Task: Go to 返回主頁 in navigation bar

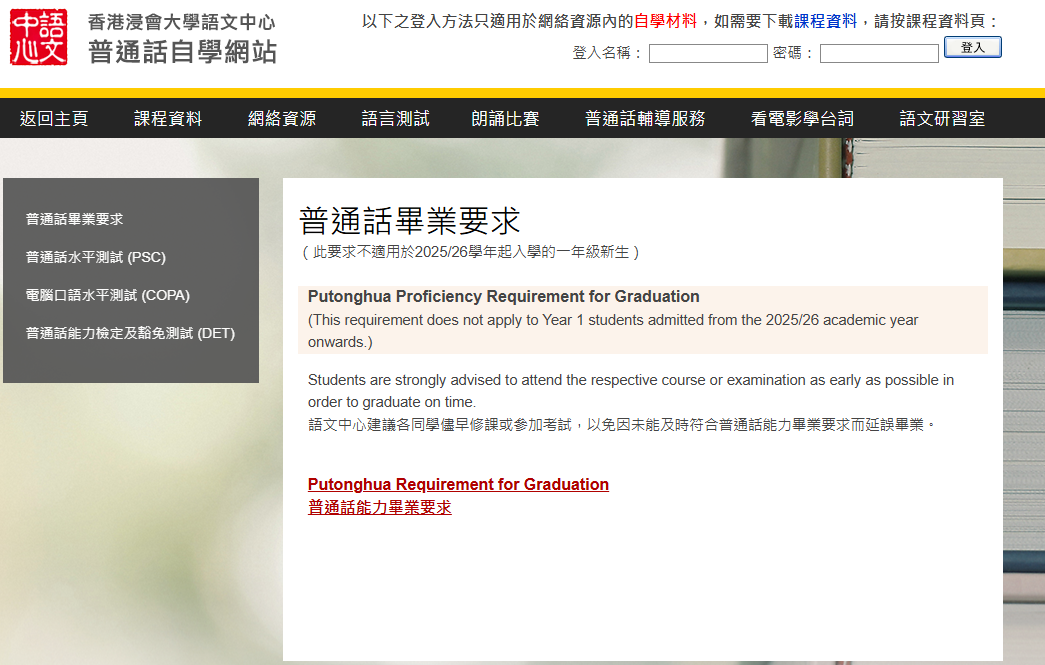Action: [x=54, y=118]
